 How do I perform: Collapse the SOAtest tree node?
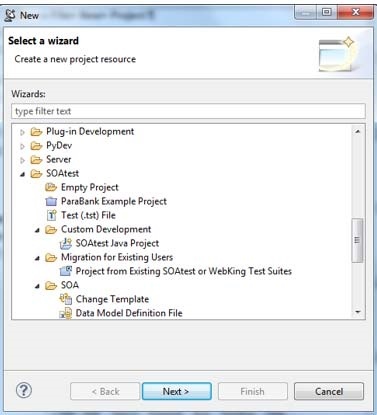click(x=22, y=174)
